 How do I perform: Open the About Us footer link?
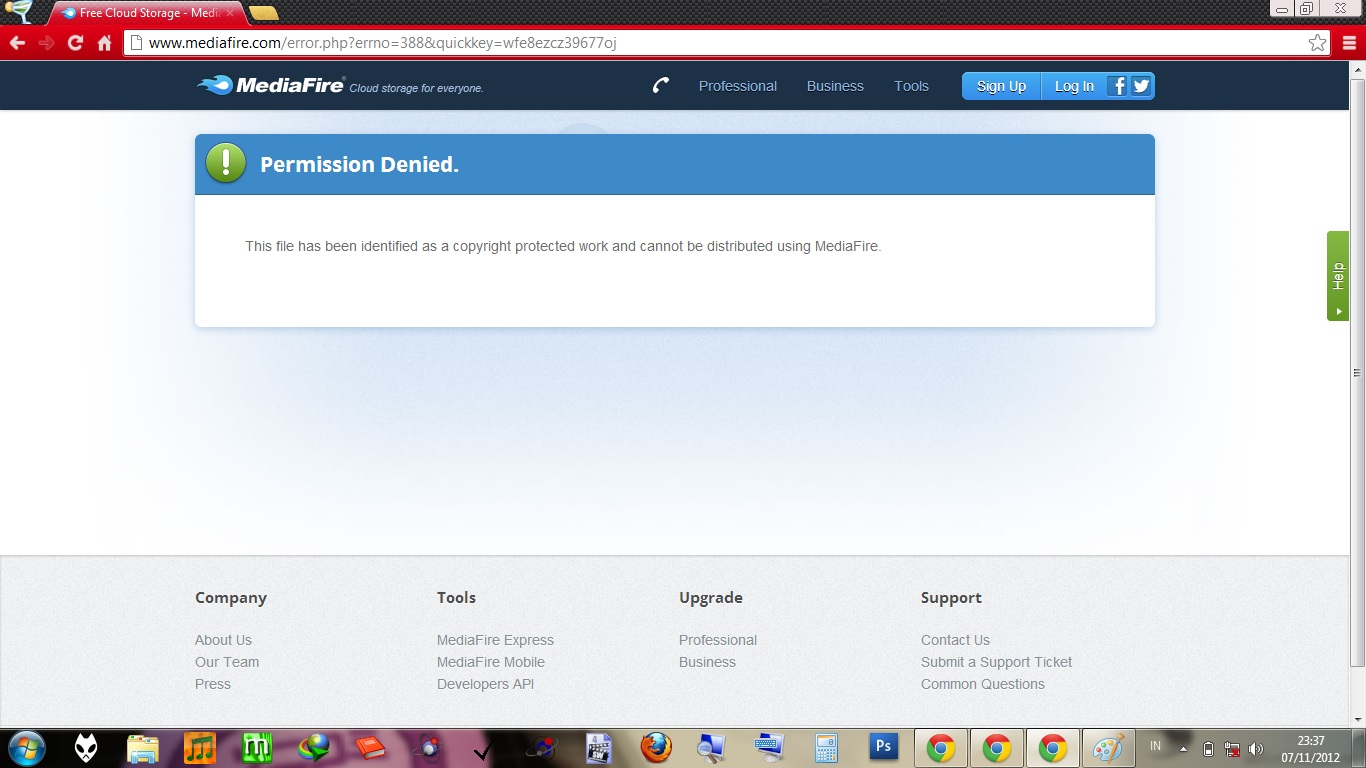click(x=223, y=640)
